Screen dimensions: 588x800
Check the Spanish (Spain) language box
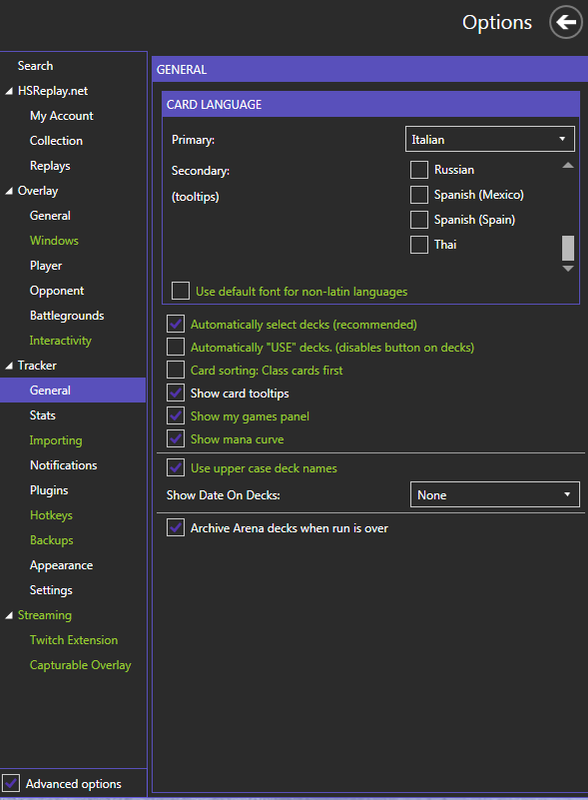[x=419, y=220]
